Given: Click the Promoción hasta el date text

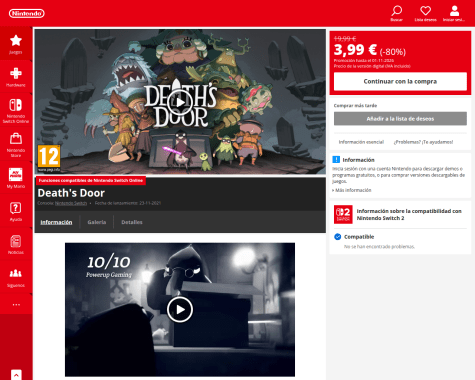Looking at the screenshot, I should [x=364, y=61].
